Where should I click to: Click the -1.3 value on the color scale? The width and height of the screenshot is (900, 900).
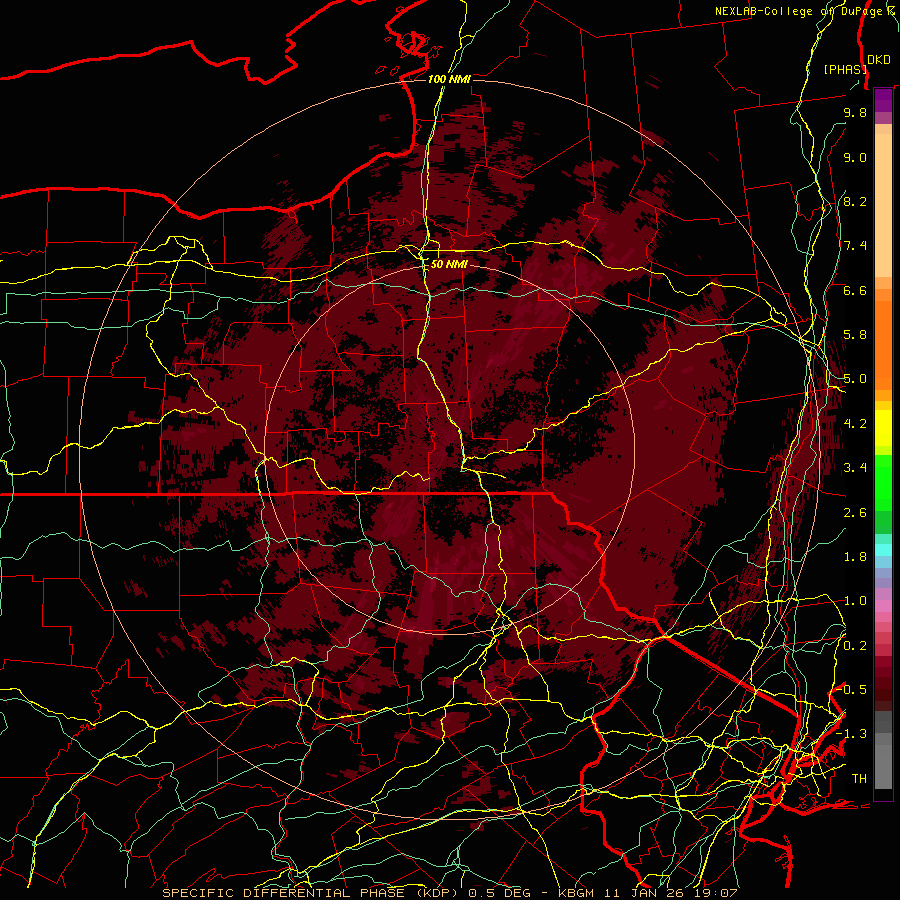[x=852, y=734]
